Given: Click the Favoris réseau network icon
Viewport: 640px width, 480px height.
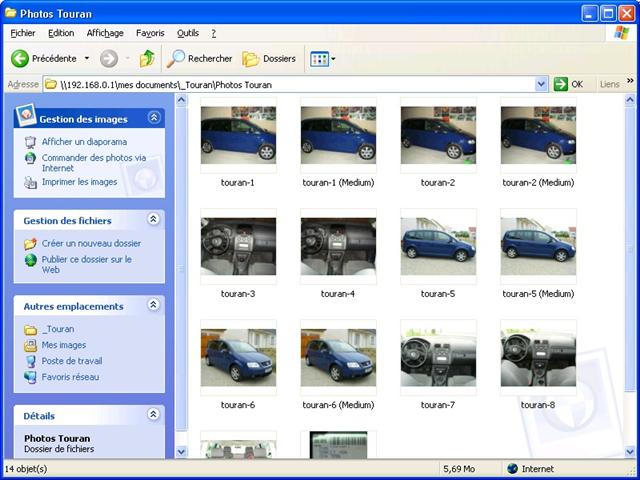Looking at the screenshot, I should click(30, 377).
